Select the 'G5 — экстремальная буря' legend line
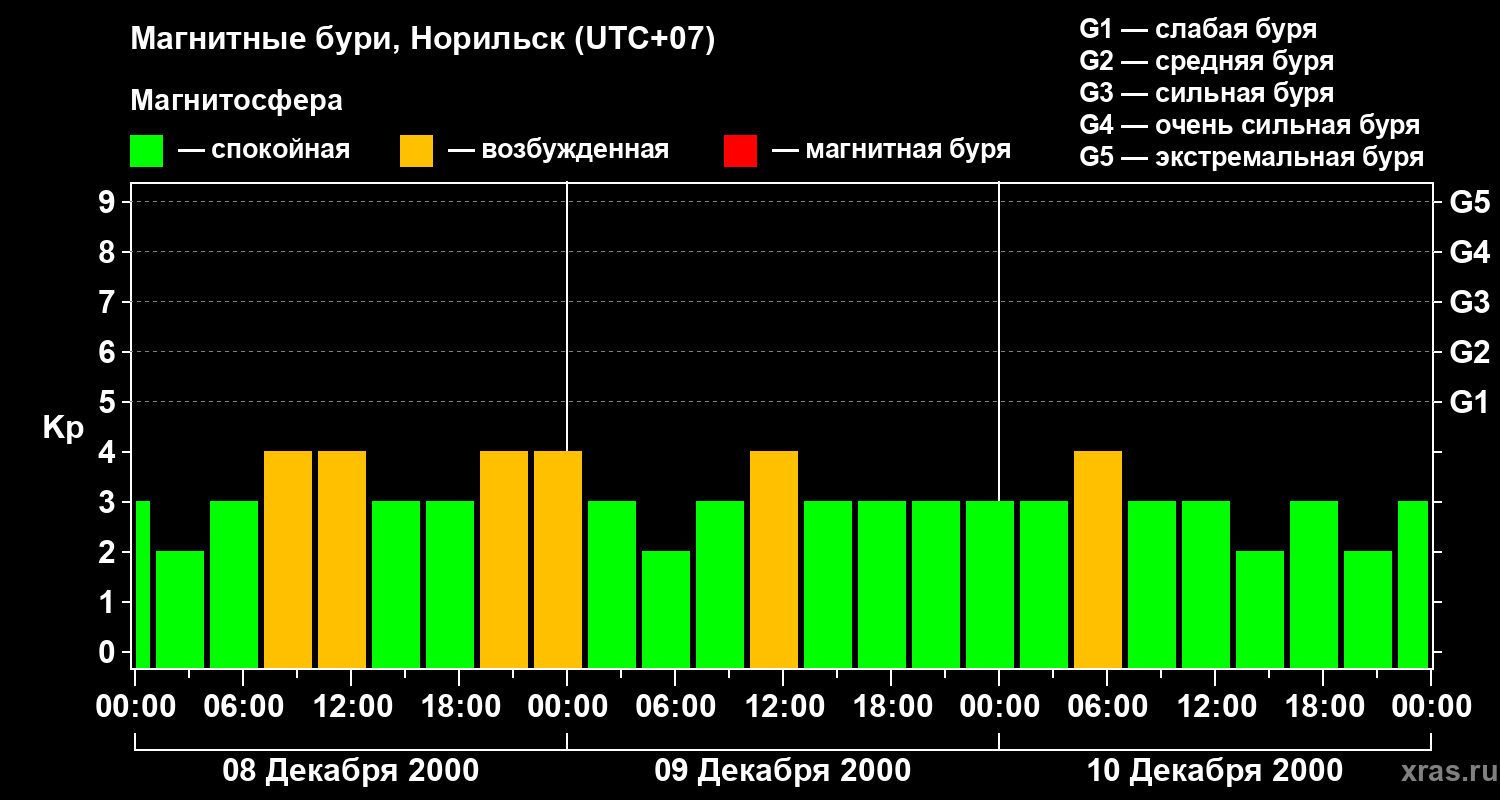1500x800 pixels. (1252, 158)
